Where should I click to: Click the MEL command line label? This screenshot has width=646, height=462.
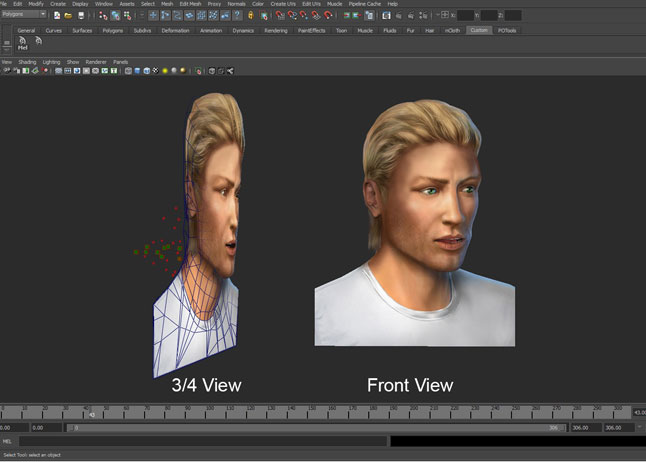coord(7,440)
